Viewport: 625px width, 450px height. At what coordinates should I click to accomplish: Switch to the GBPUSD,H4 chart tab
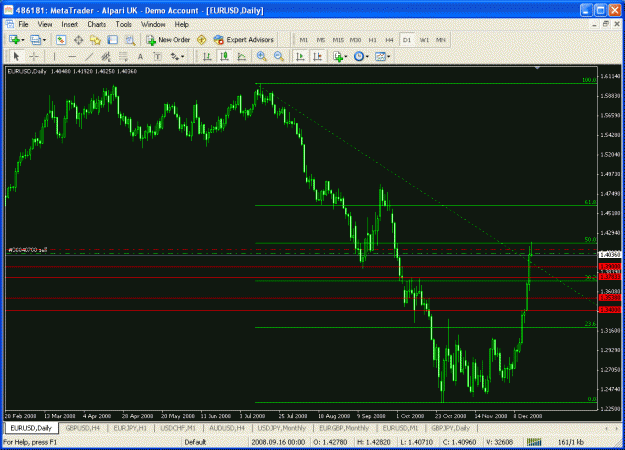click(x=83, y=428)
